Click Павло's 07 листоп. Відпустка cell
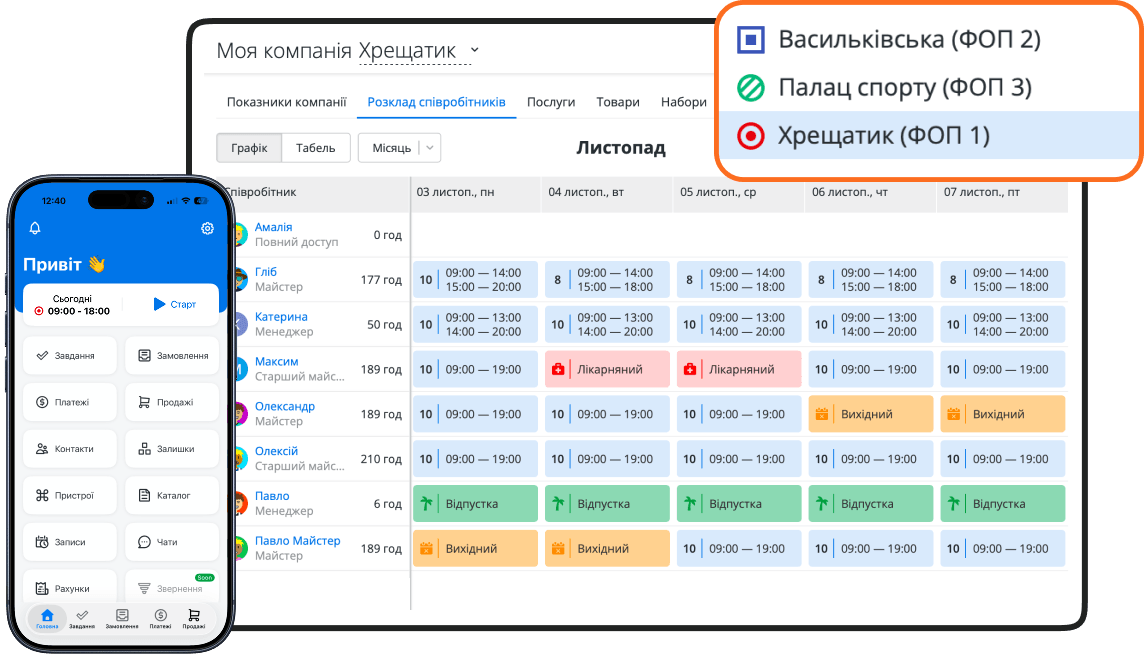 1002,503
